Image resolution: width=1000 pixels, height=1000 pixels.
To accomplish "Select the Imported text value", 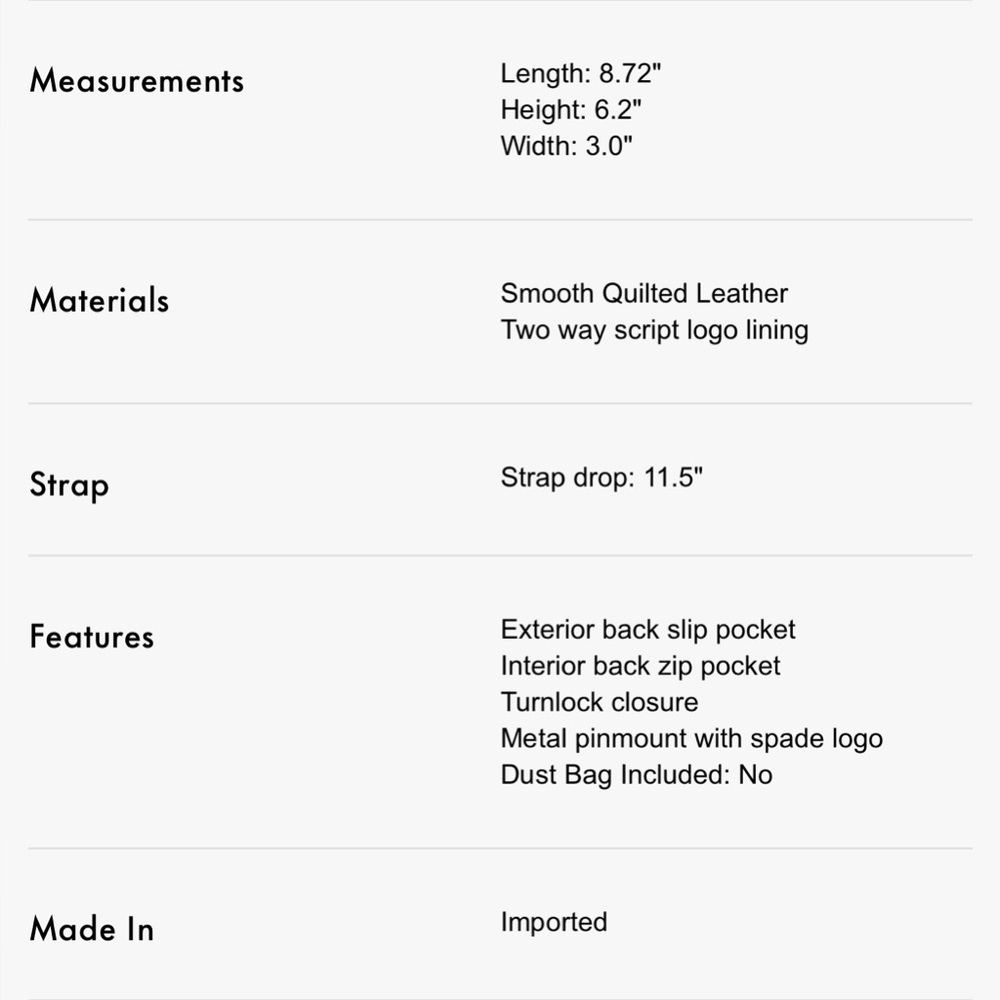I will click(x=553, y=922).
